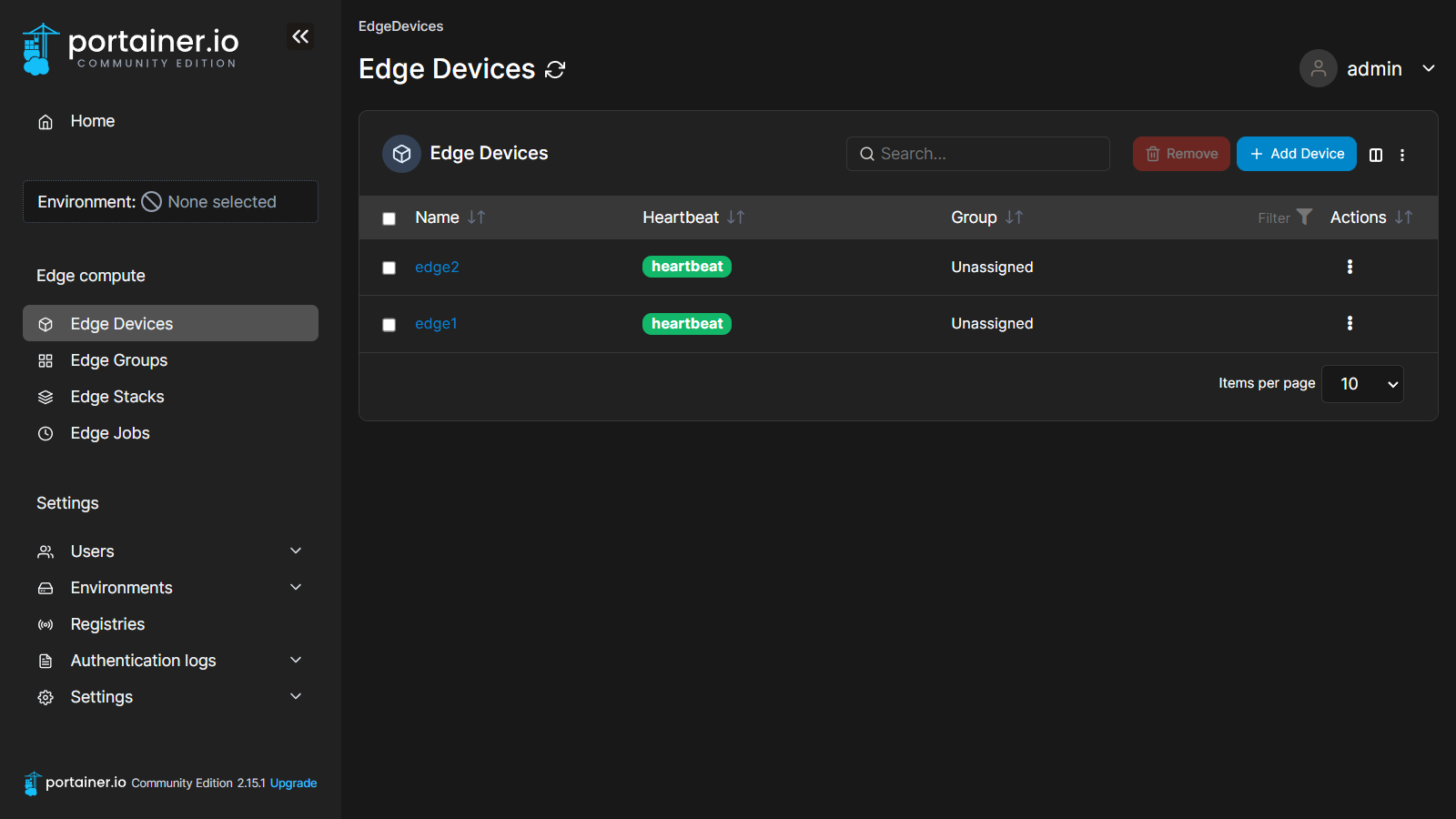The image size is (1456, 819).
Task: Collapse the sidebar with double-chevron icon
Action: 300,36
